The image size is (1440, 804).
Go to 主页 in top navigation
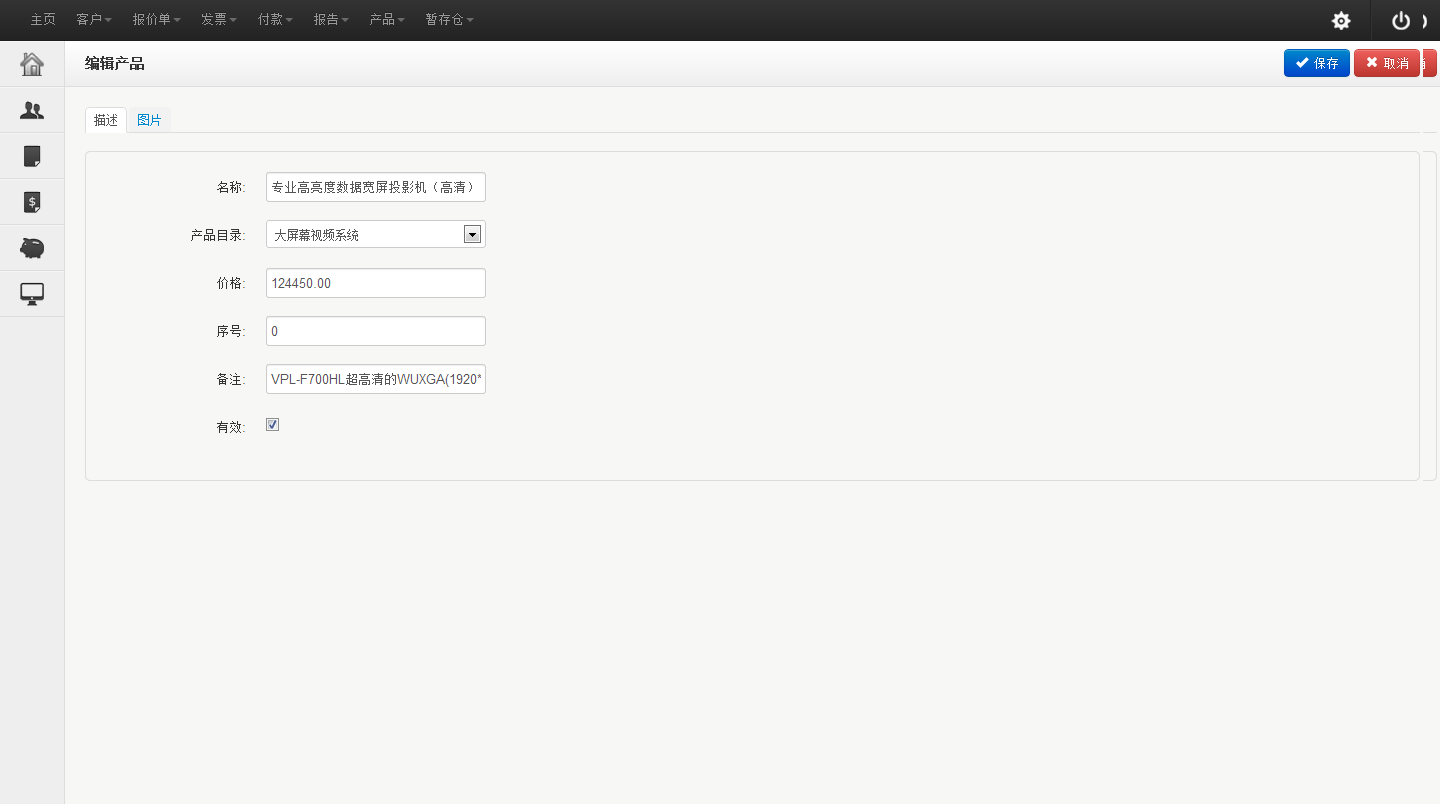tap(43, 20)
